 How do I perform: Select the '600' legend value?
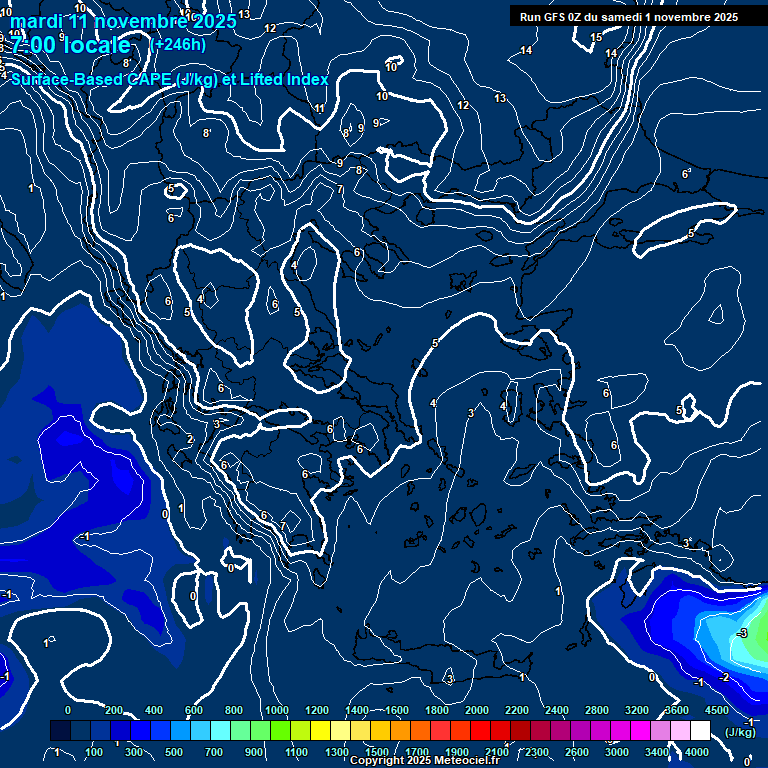tap(193, 710)
